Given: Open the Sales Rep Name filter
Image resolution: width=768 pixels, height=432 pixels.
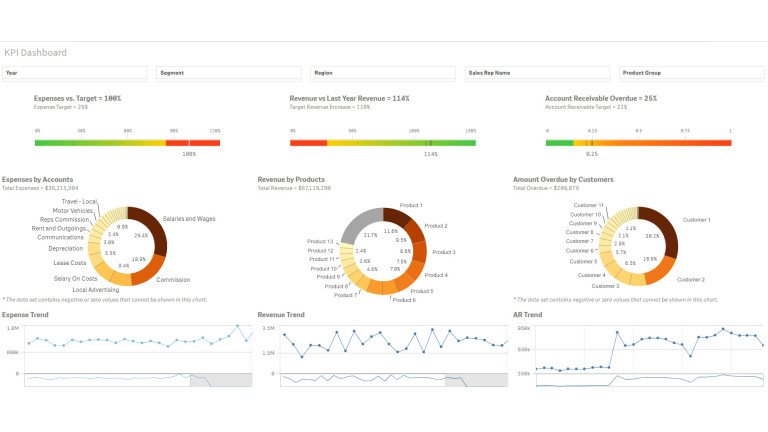Looking at the screenshot, I should point(537,73).
